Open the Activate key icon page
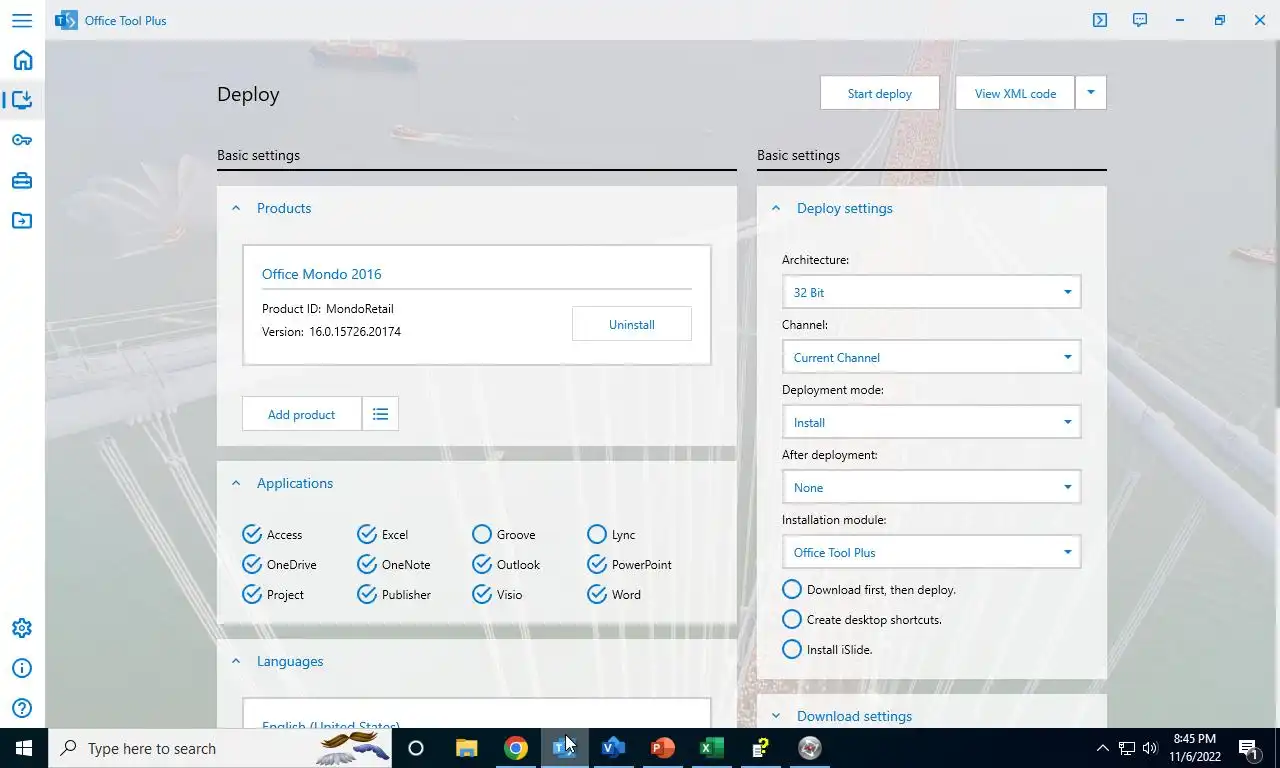Screen dimensions: 1280x768 pyautogui.click(x=22, y=140)
